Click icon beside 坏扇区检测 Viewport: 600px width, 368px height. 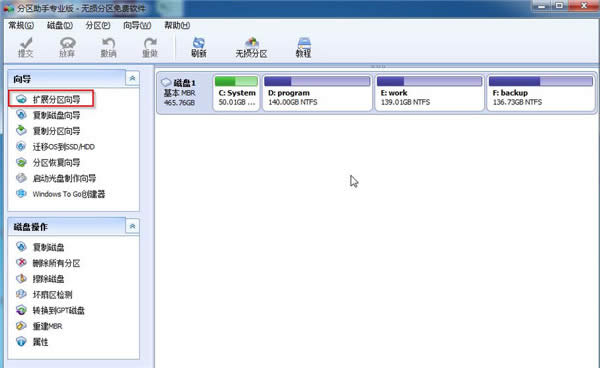coord(21,294)
